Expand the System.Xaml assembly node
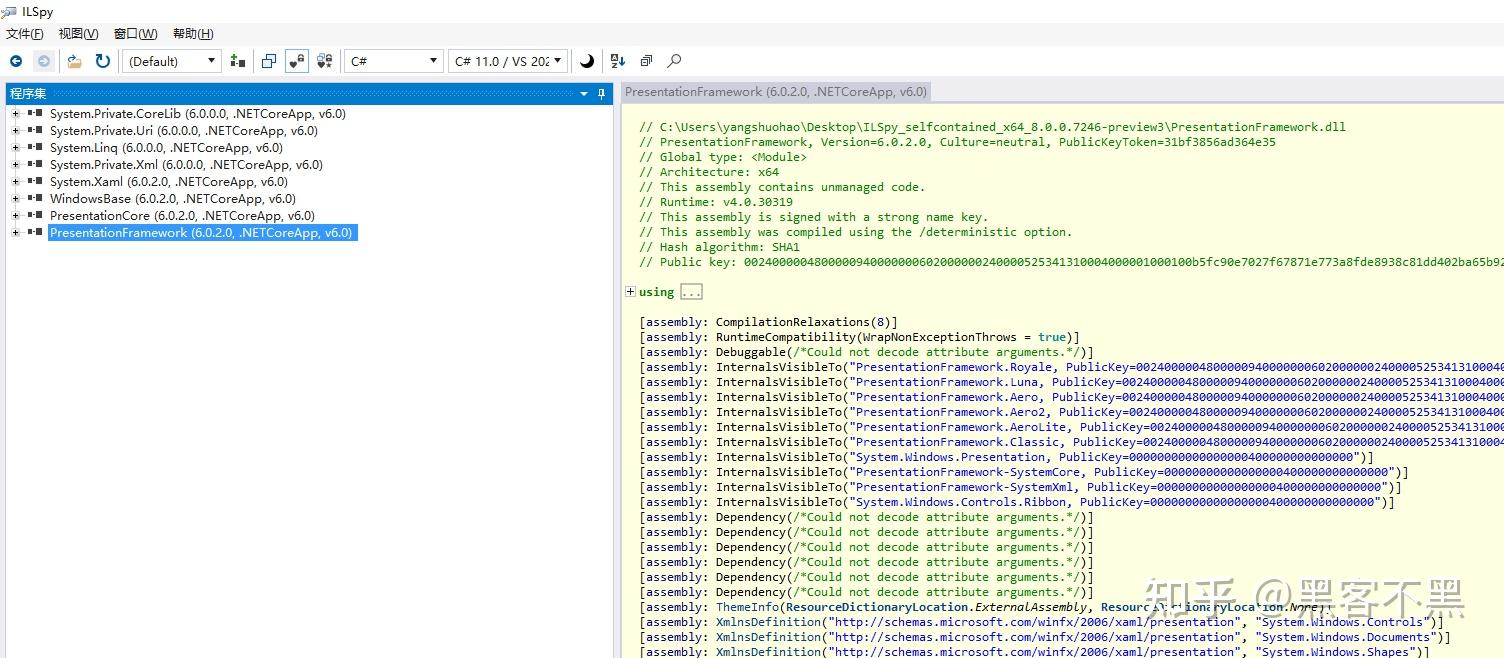Screen dimensions: 1504x658 (x=15, y=182)
